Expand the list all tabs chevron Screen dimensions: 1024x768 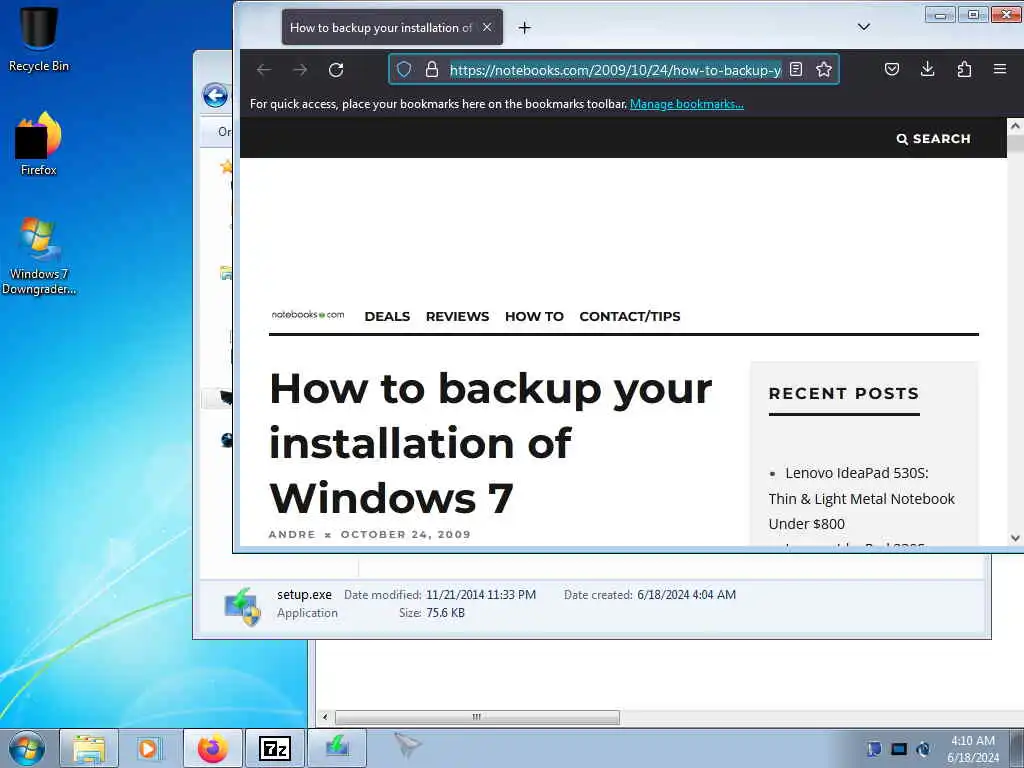pos(863,27)
